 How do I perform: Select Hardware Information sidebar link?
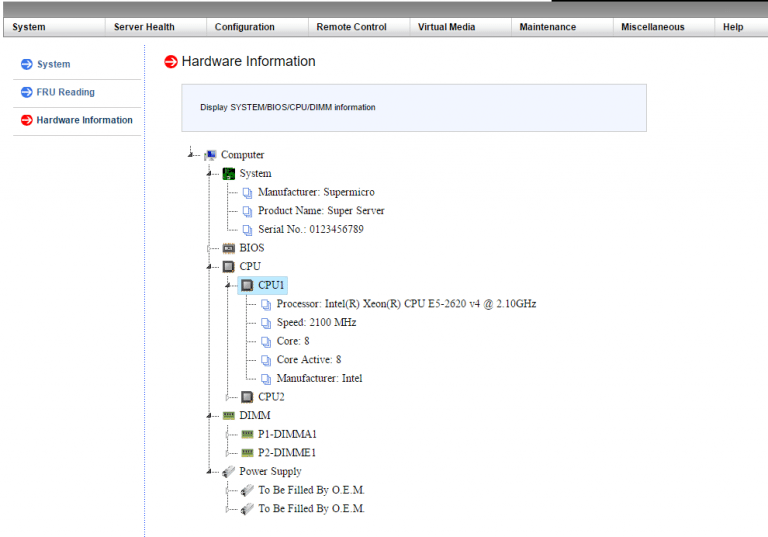pyautogui.click(x=84, y=120)
